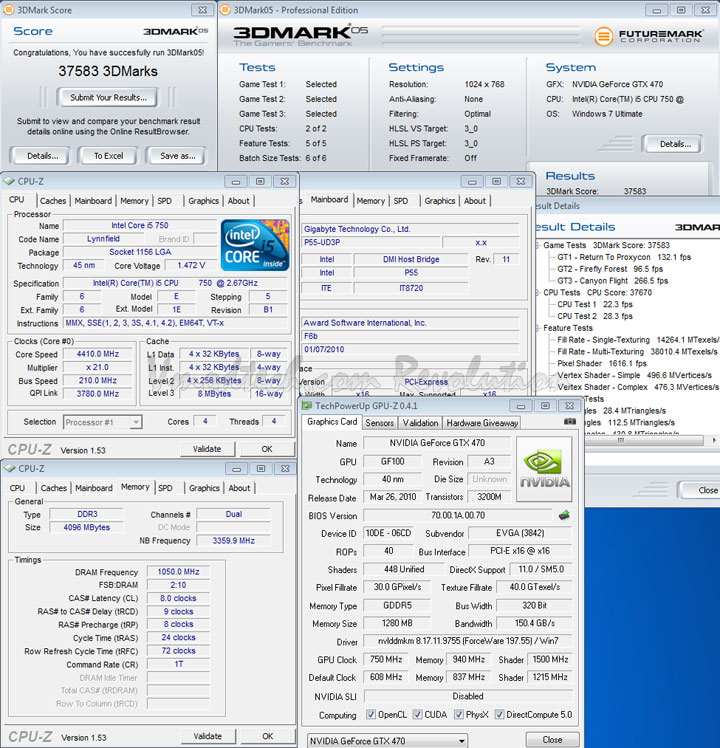Click the 3DMark05 Professional Edition title icon
This screenshot has width=720, height=748.
(x=225, y=10)
